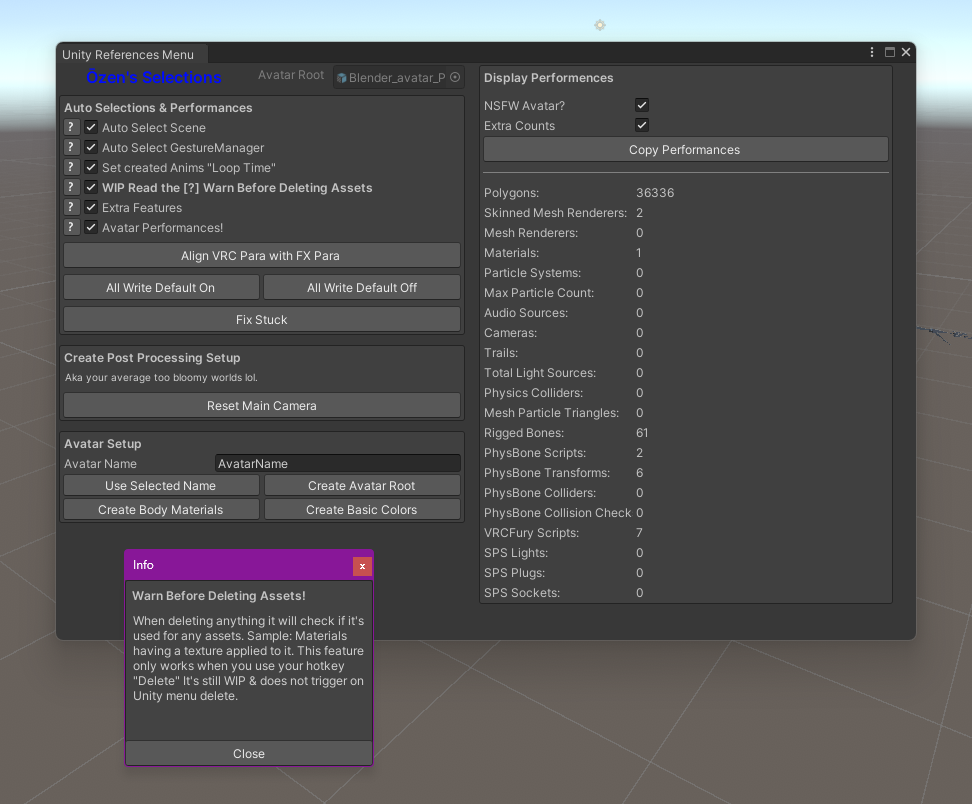Open the window's three-dot options menu
This screenshot has width=972, height=804.
[873, 53]
